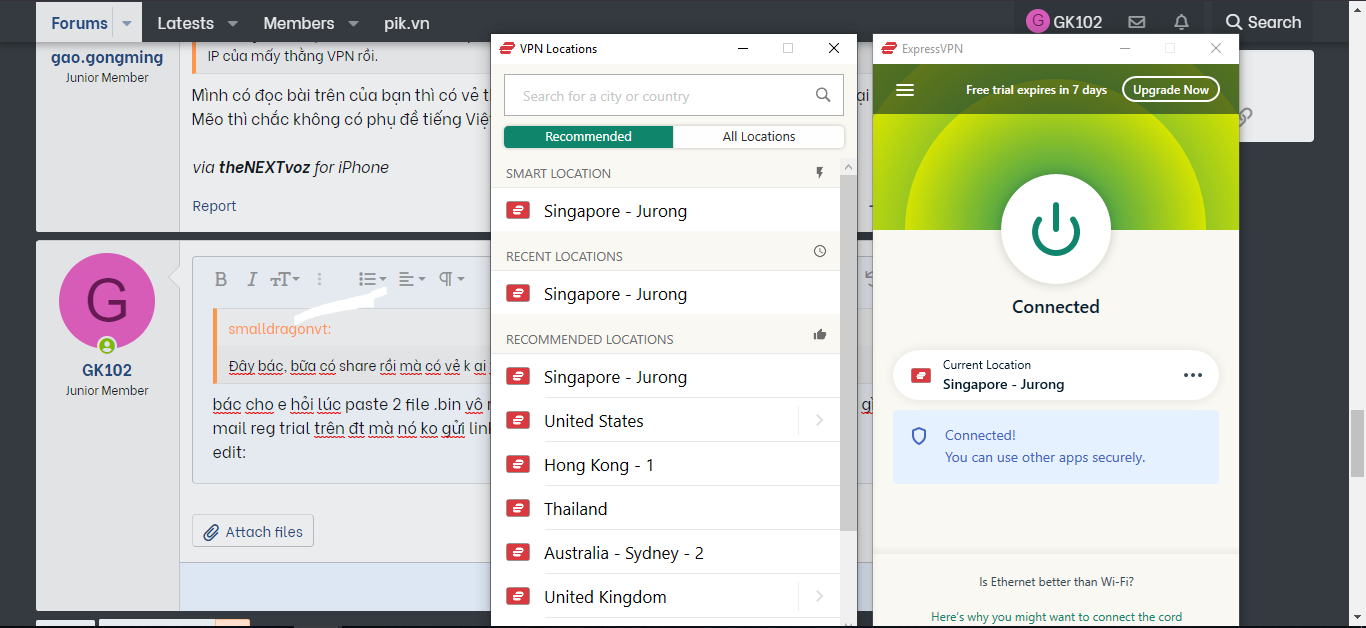The width and height of the screenshot is (1366, 628).
Task: Open the Ethernet better than Wi-Fi tip
Action: click(1056, 582)
